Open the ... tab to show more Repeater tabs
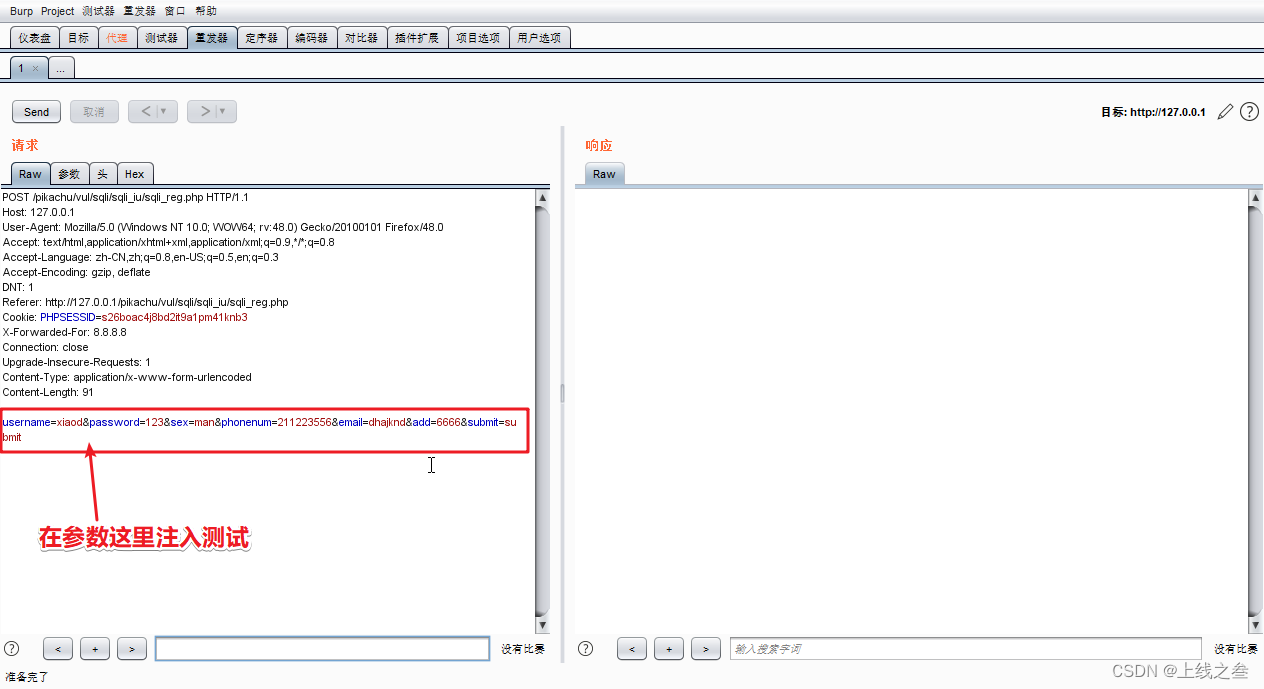Image resolution: width=1264 pixels, height=689 pixels. point(60,67)
